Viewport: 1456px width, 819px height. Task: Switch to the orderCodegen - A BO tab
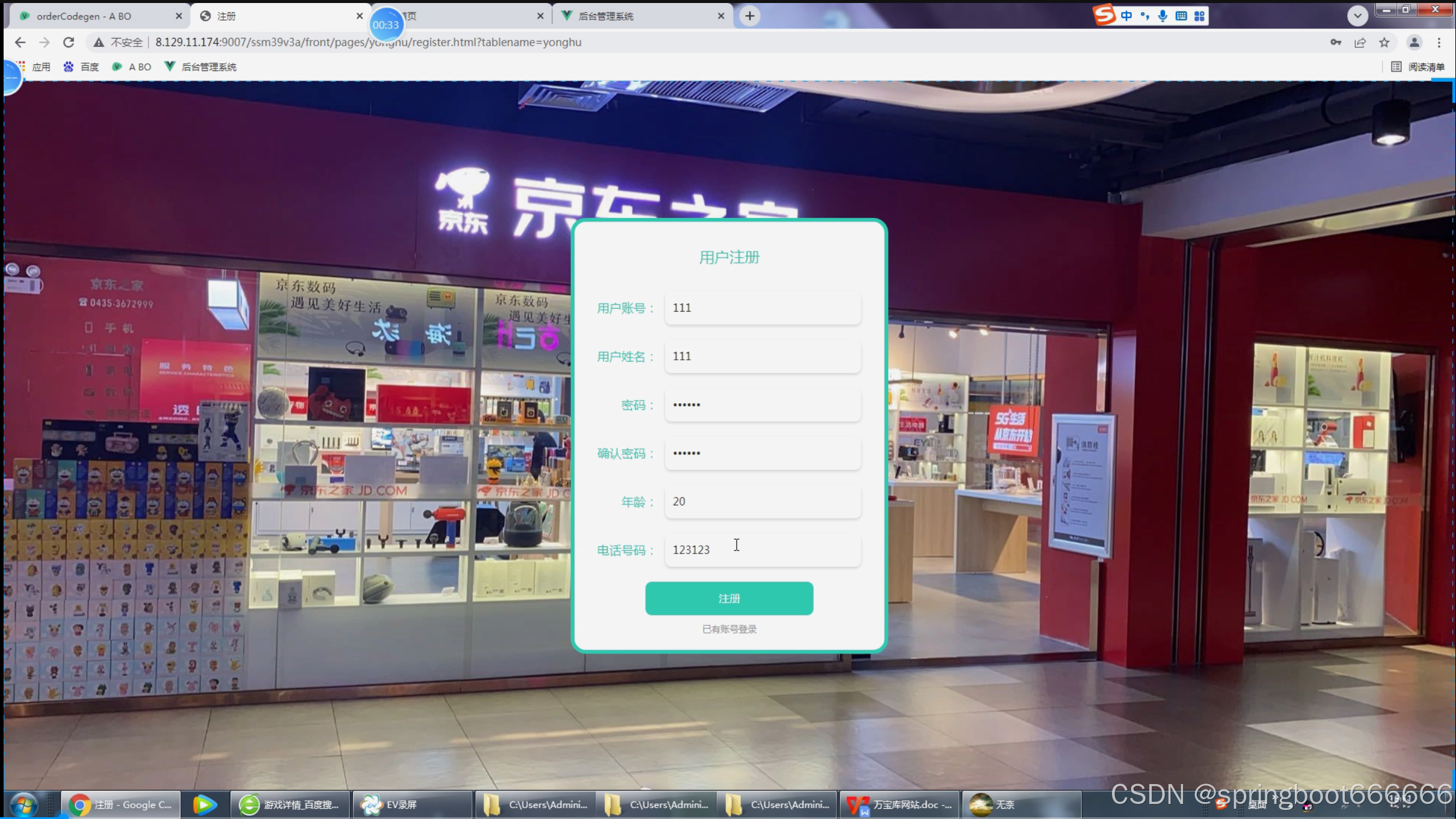click(x=84, y=16)
